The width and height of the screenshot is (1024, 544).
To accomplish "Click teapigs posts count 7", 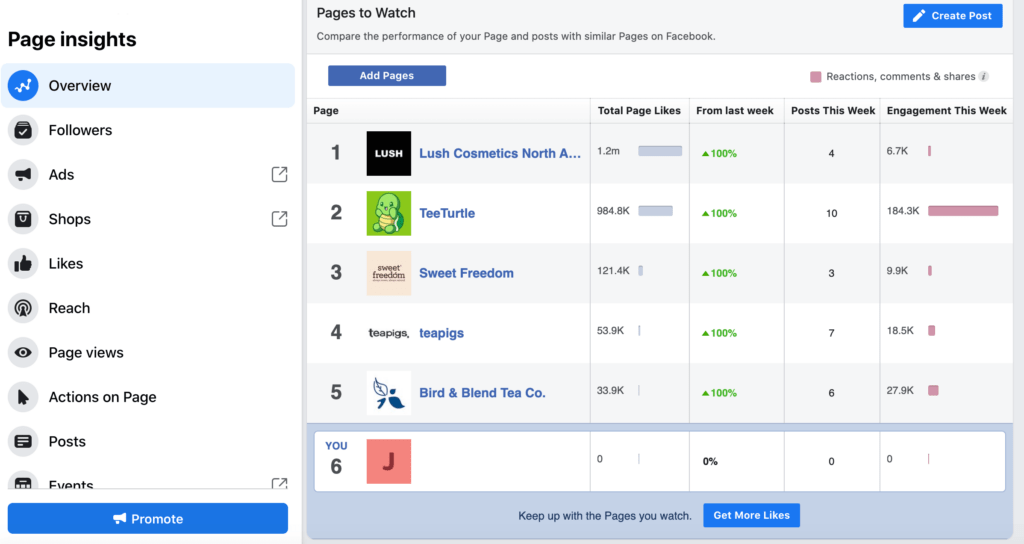I will tap(831, 333).
